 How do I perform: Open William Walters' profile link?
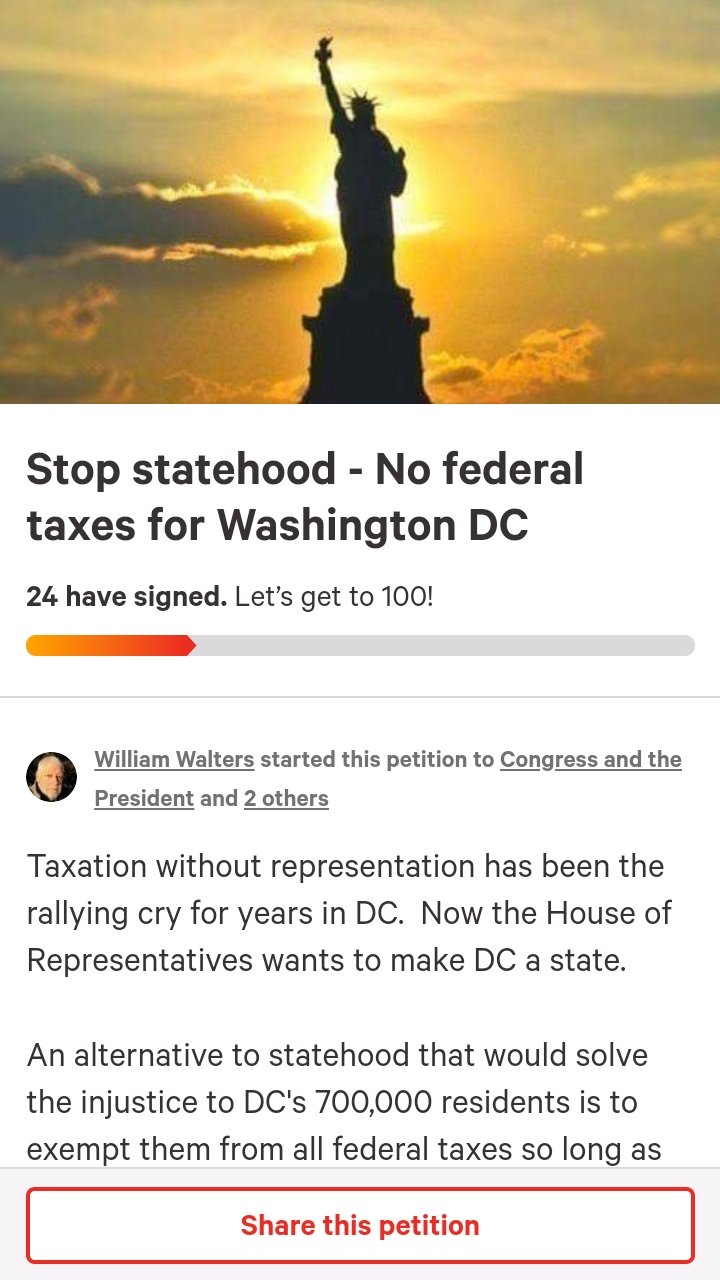174,759
